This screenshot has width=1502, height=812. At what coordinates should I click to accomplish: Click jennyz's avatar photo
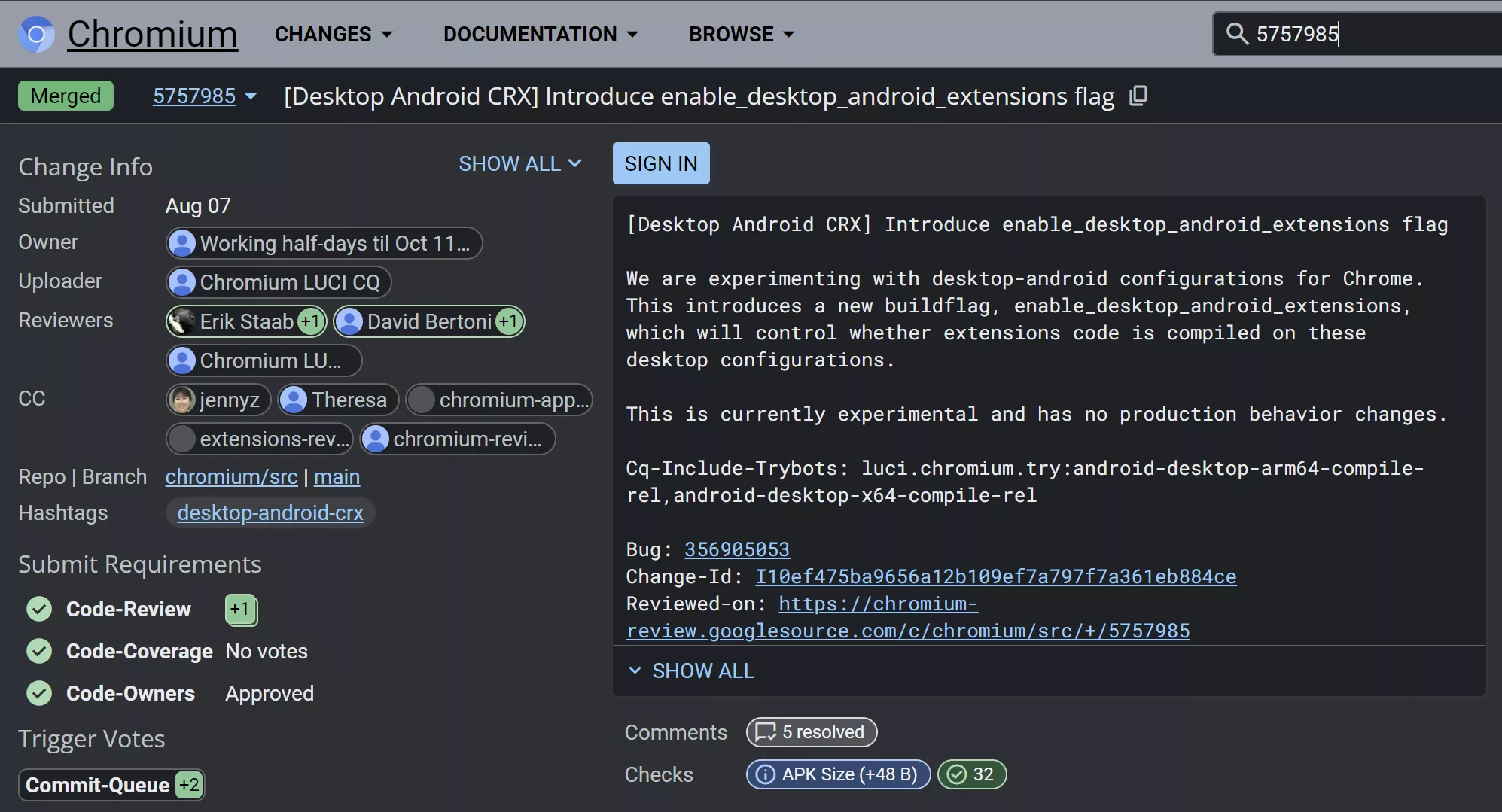[181, 400]
